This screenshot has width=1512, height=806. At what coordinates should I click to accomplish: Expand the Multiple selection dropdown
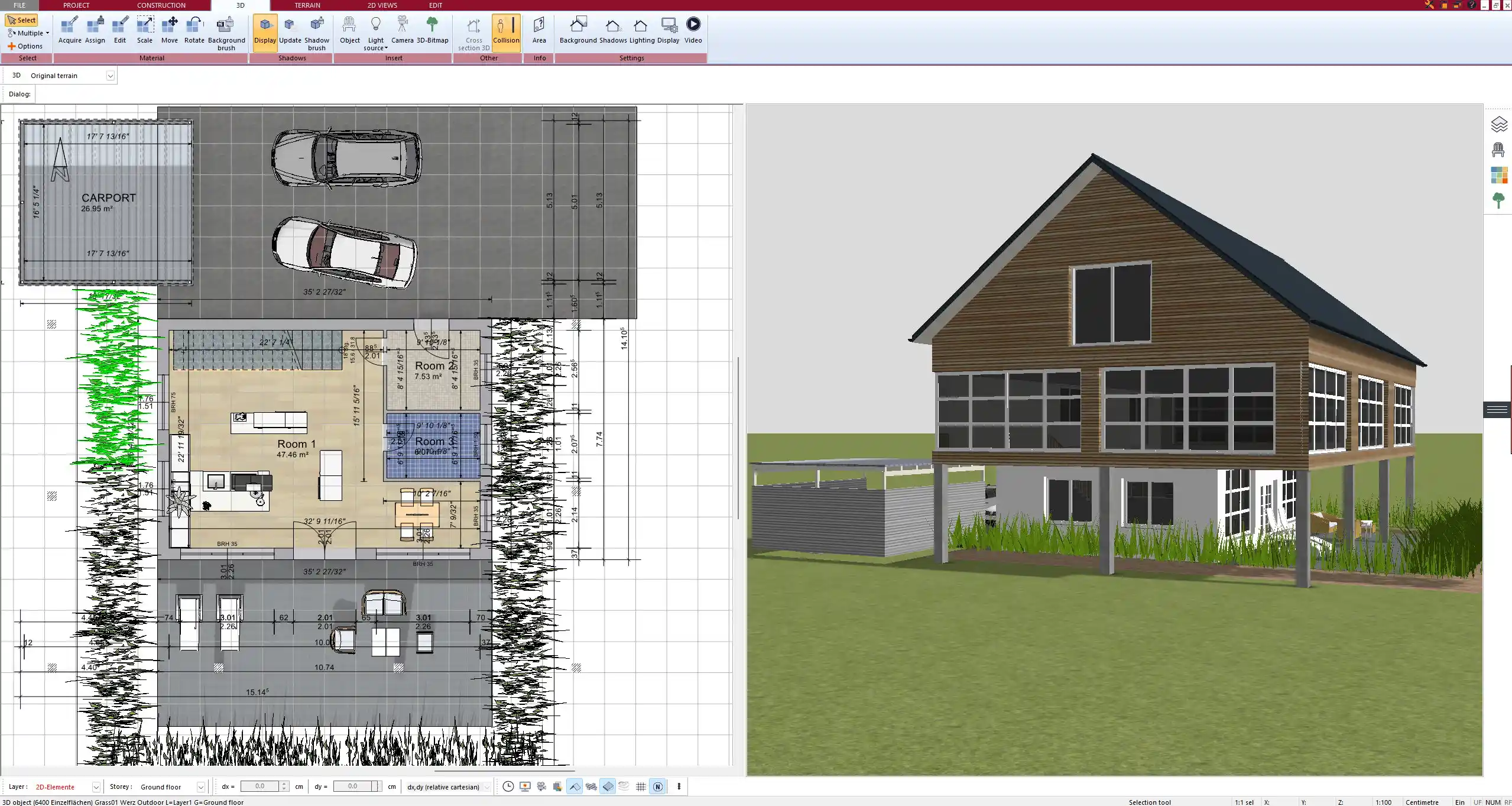point(28,33)
